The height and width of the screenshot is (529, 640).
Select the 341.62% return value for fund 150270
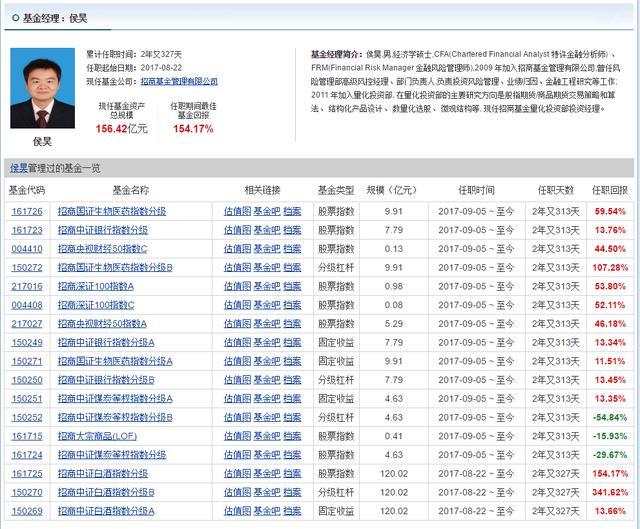click(x=610, y=493)
